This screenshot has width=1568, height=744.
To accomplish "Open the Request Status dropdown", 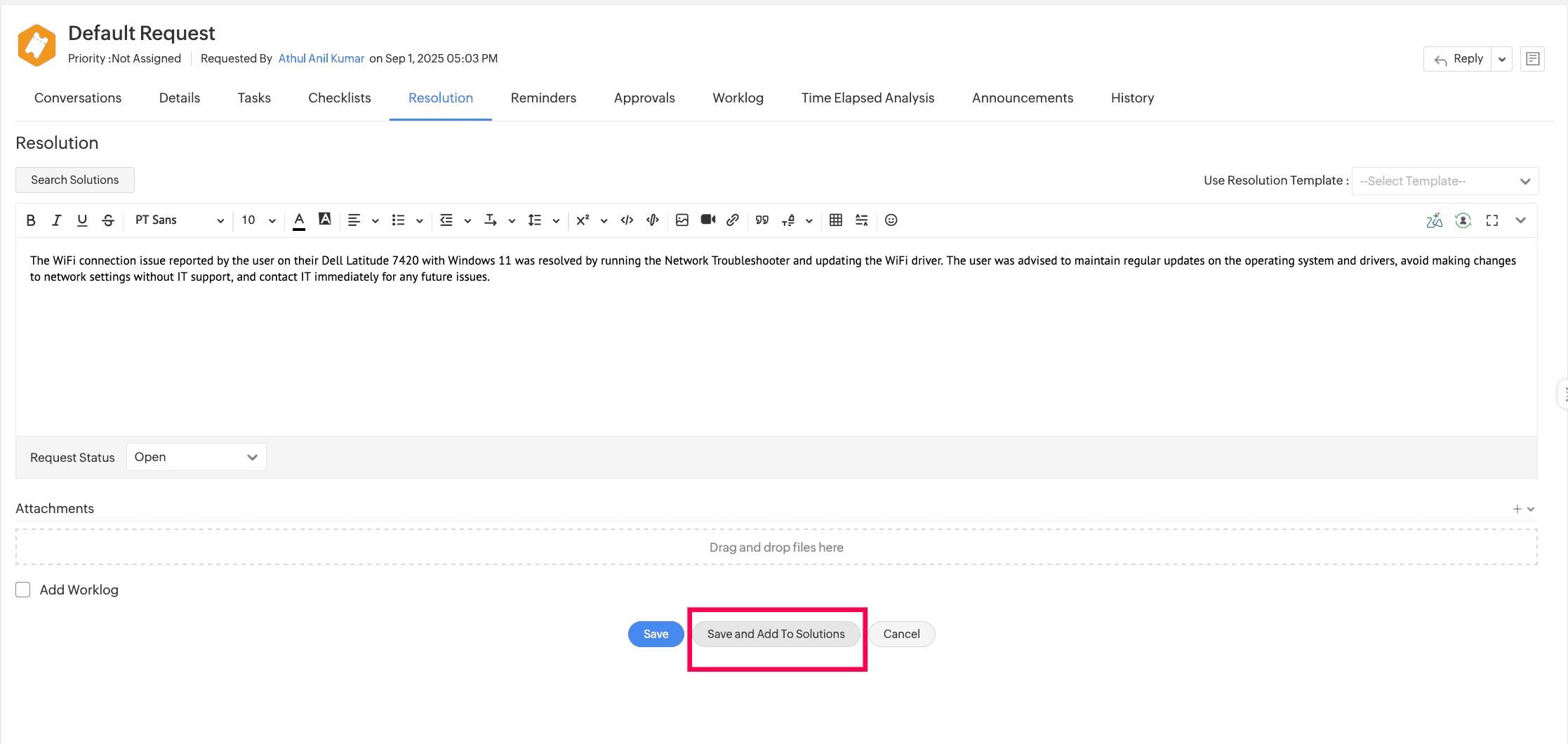I will [197, 457].
